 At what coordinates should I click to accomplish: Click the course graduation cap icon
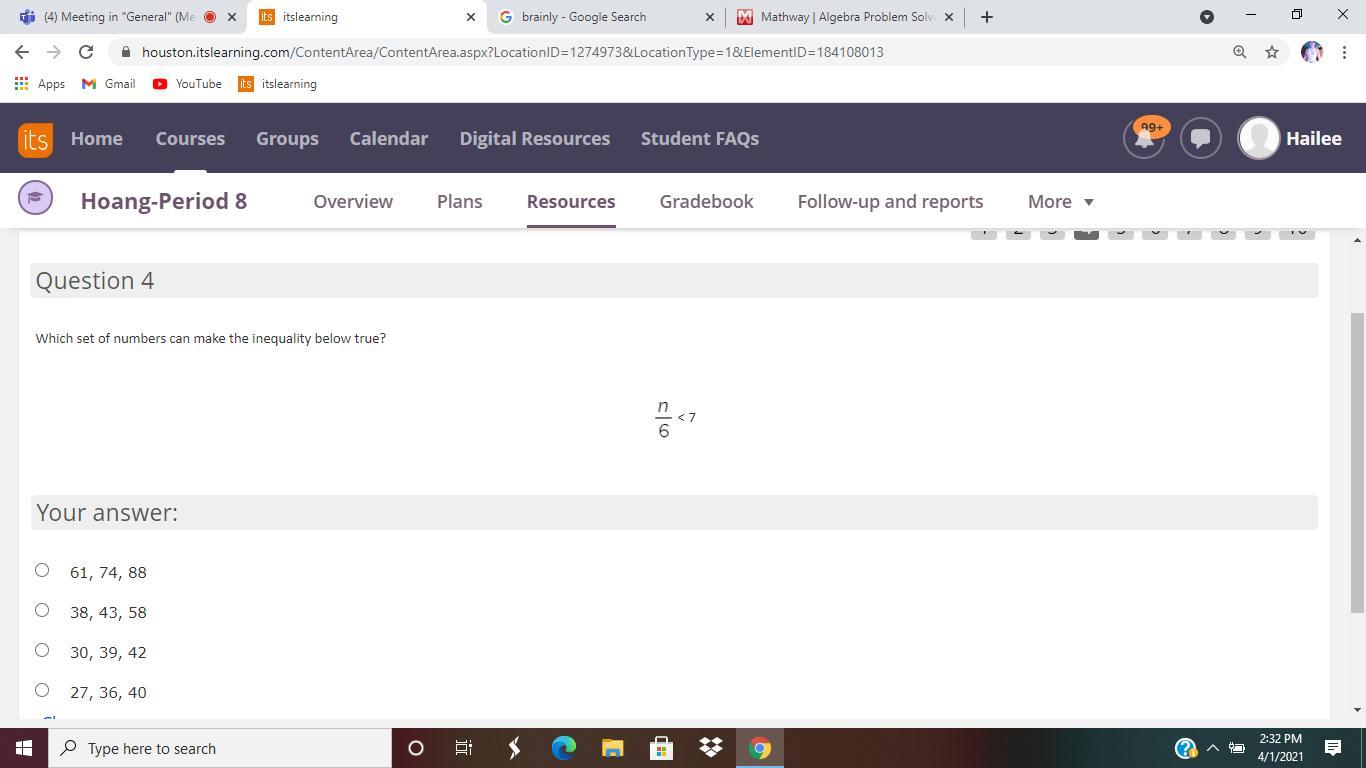coord(35,197)
